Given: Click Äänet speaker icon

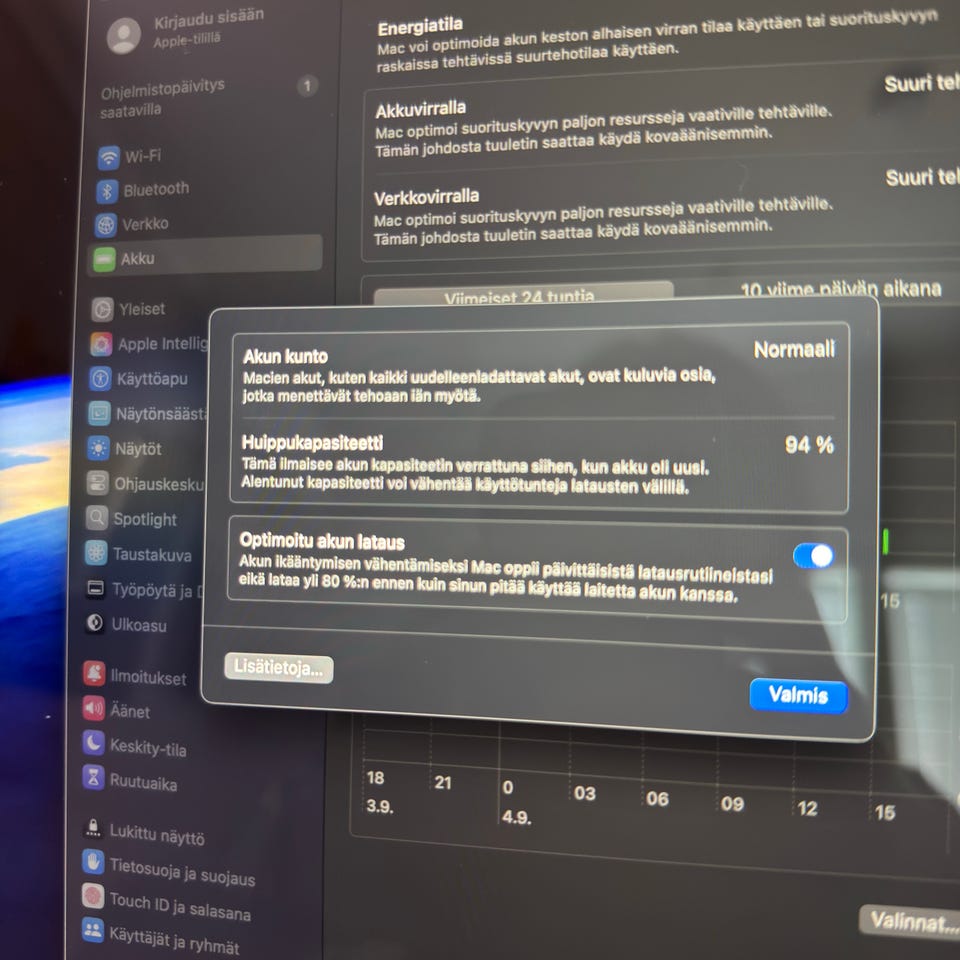Looking at the screenshot, I should (x=94, y=708).
